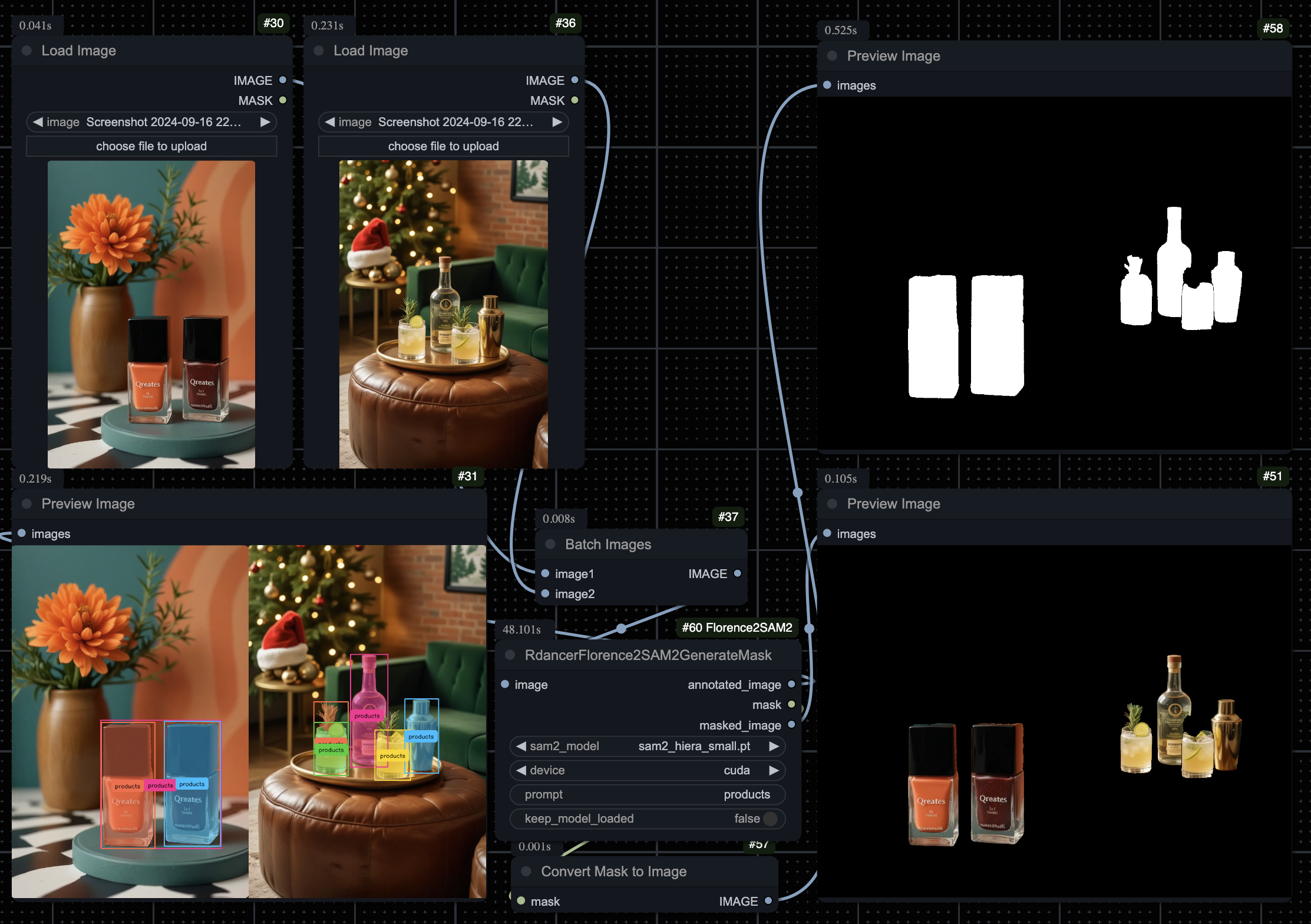The image size is (1311, 924).
Task: Collapse Preview Image #51 node dot
Action: coord(832,504)
